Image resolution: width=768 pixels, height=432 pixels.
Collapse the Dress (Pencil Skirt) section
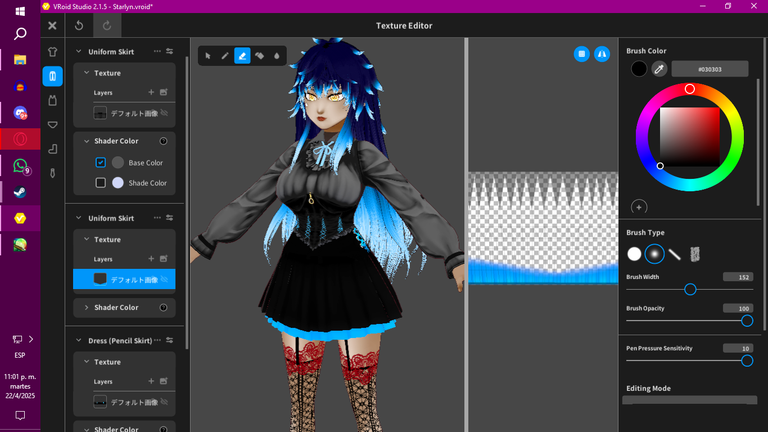click(78, 340)
